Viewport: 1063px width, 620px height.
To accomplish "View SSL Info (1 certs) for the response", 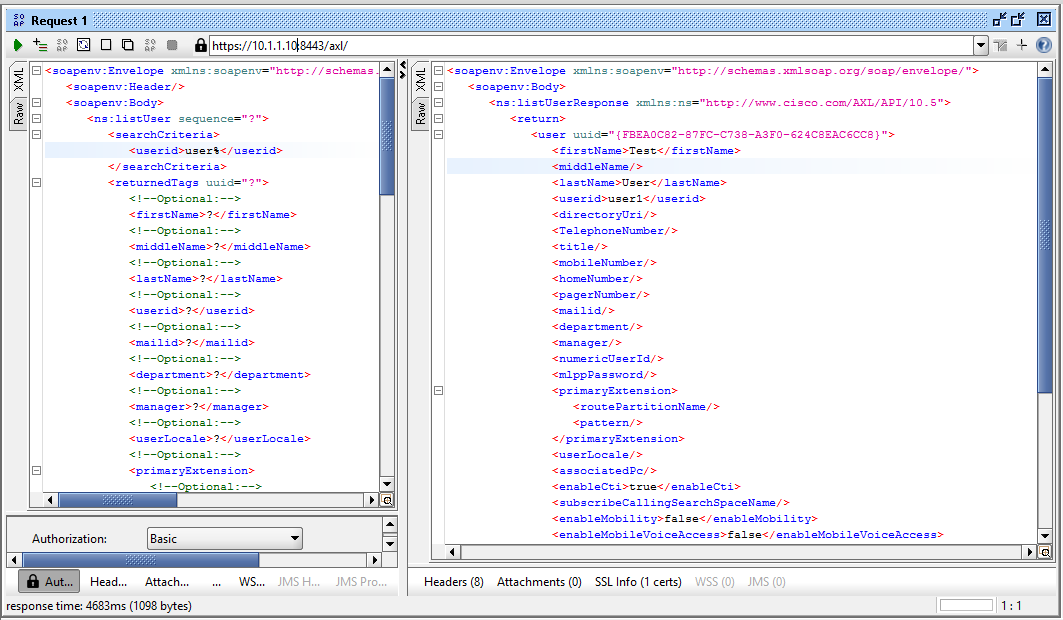I will pyautogui.click(x=638, y=581).
